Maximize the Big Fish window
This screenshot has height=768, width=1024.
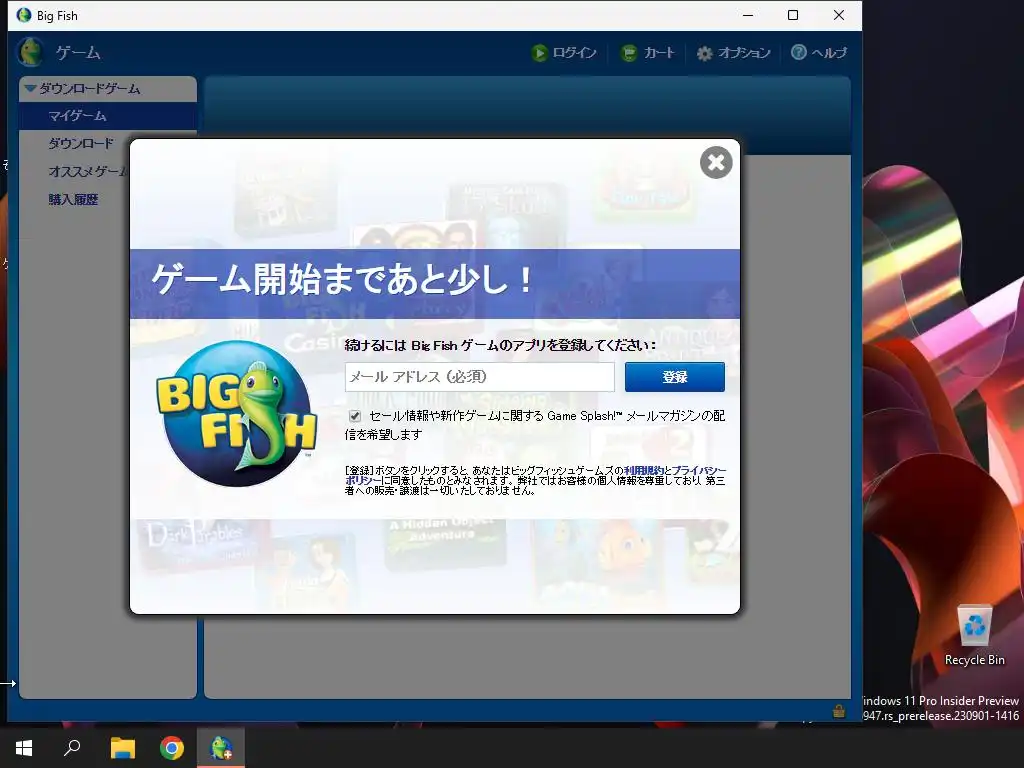pyautogui.click(x=793, y=15)
